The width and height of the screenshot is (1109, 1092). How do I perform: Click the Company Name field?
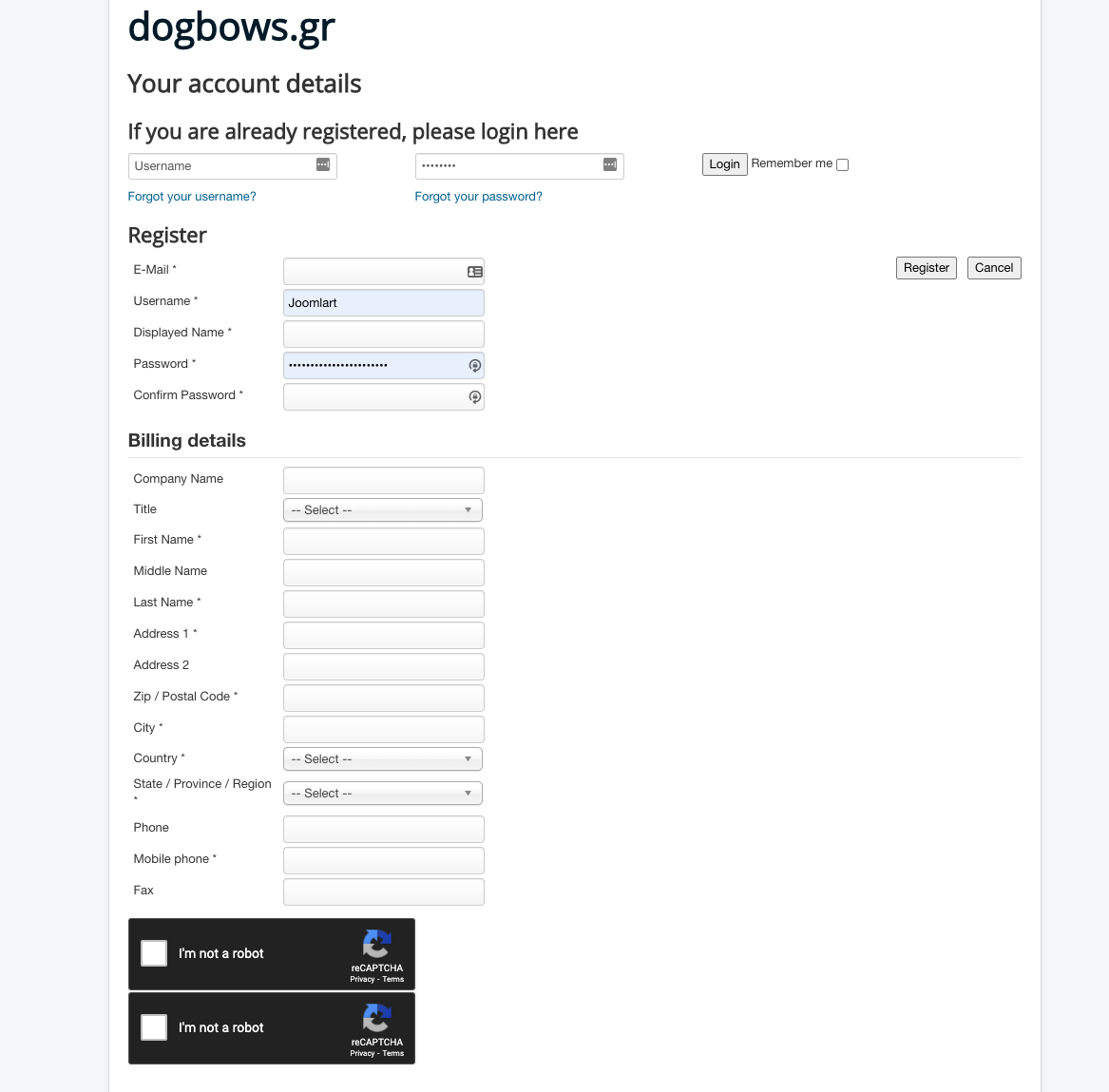(x=383, y=480)
